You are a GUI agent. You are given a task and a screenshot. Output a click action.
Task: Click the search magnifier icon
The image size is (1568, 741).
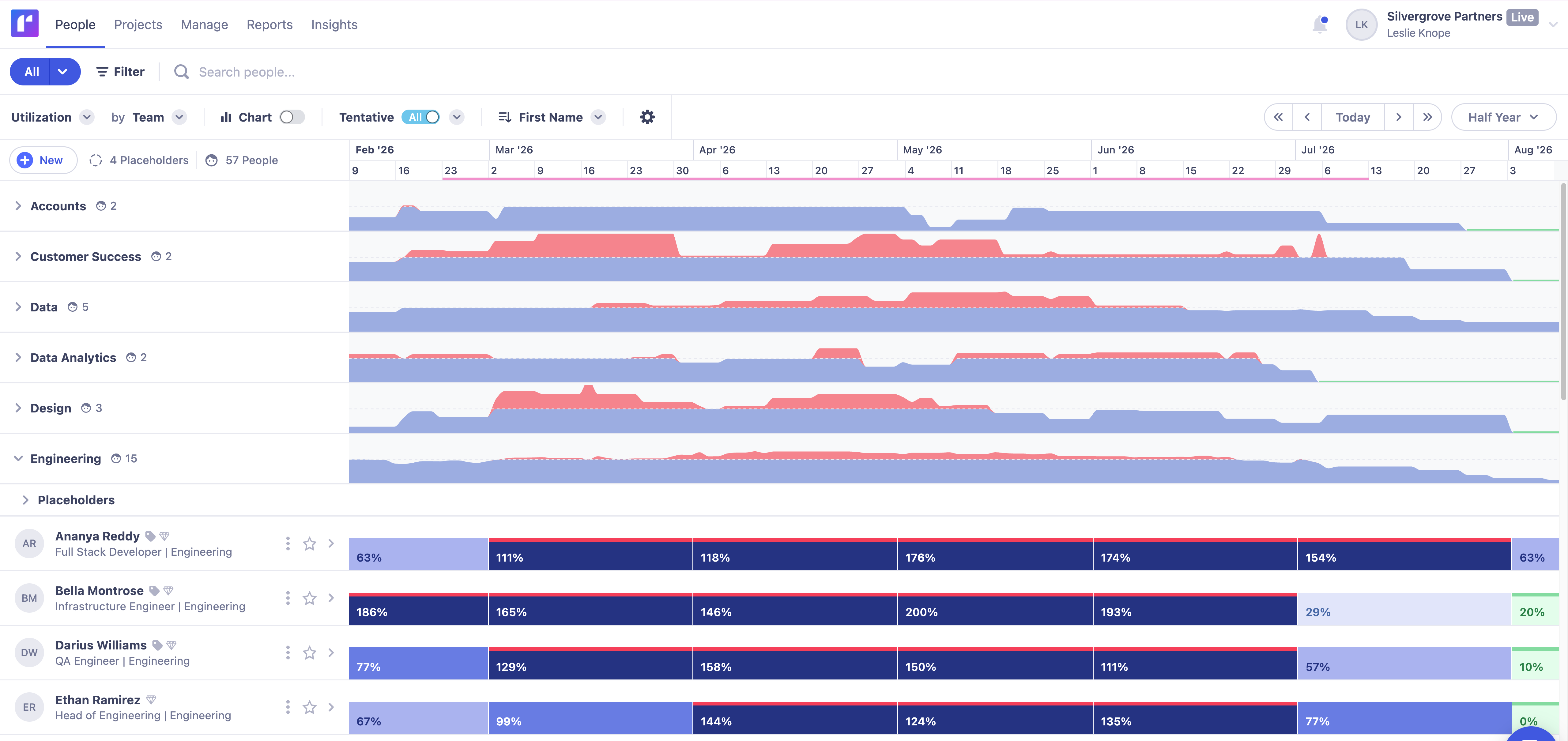(x=181, y=72)
